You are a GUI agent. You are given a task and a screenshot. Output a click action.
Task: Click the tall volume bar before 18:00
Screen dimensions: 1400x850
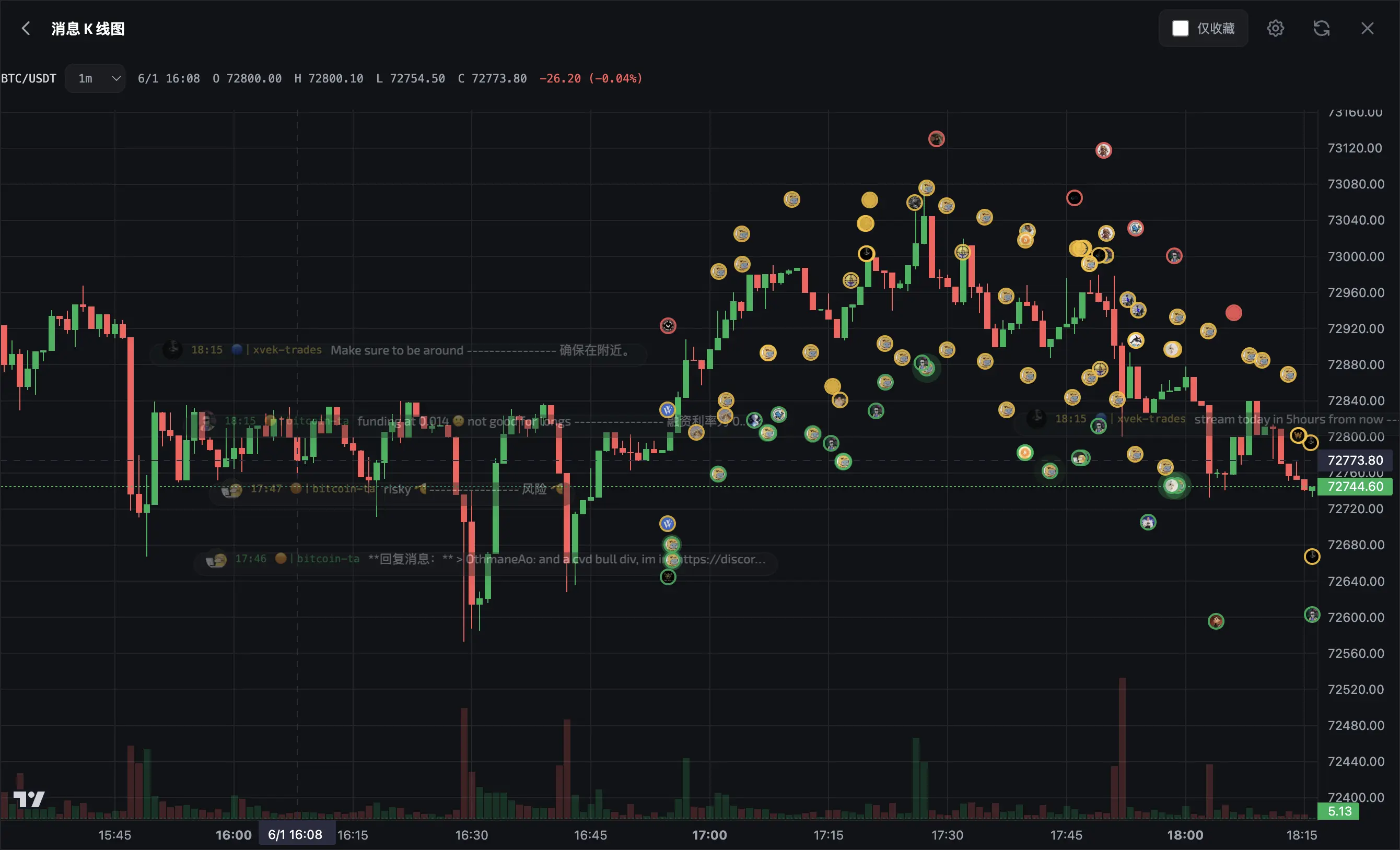1122,748
